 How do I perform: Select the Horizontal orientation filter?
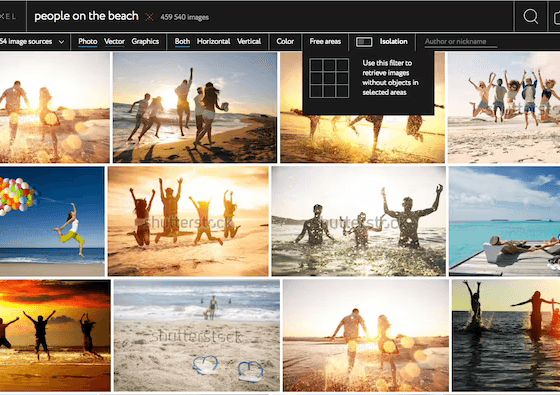coord(214,41)
